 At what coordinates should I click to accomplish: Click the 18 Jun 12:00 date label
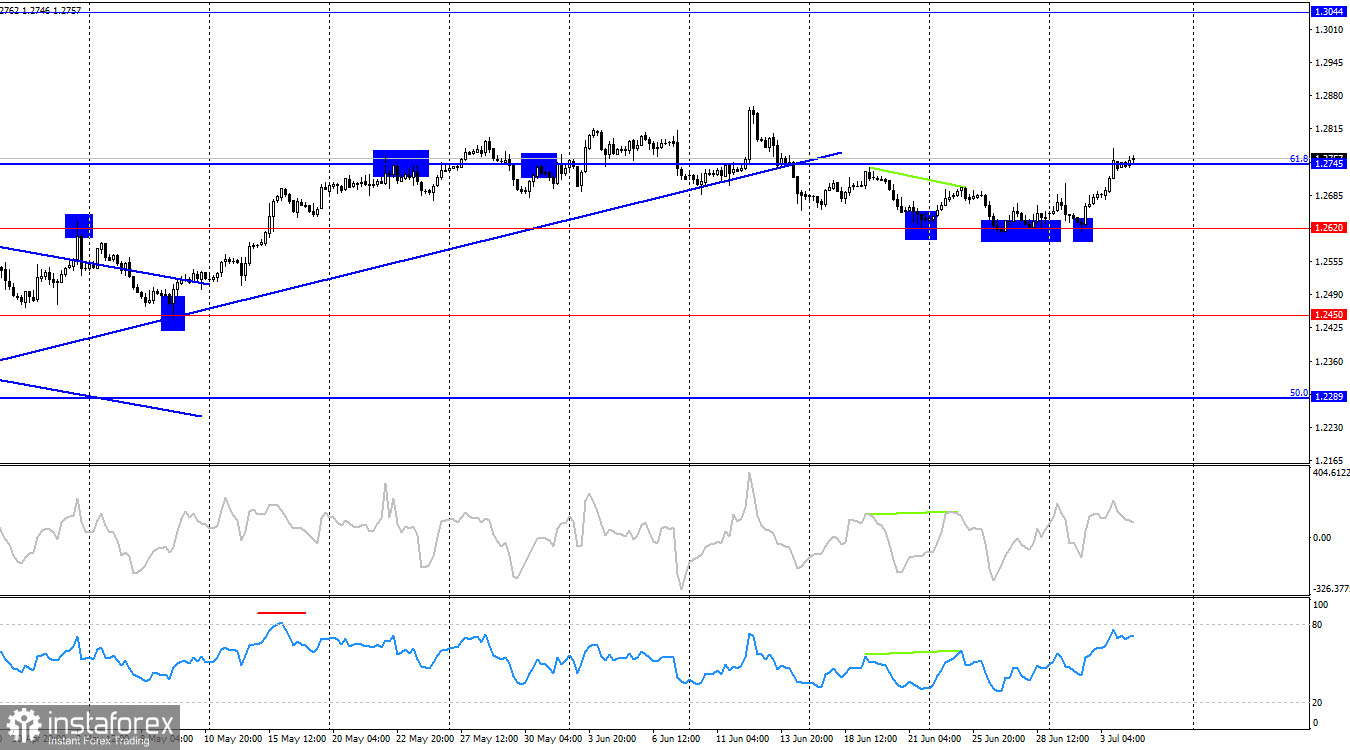click(x=873, y=738)
